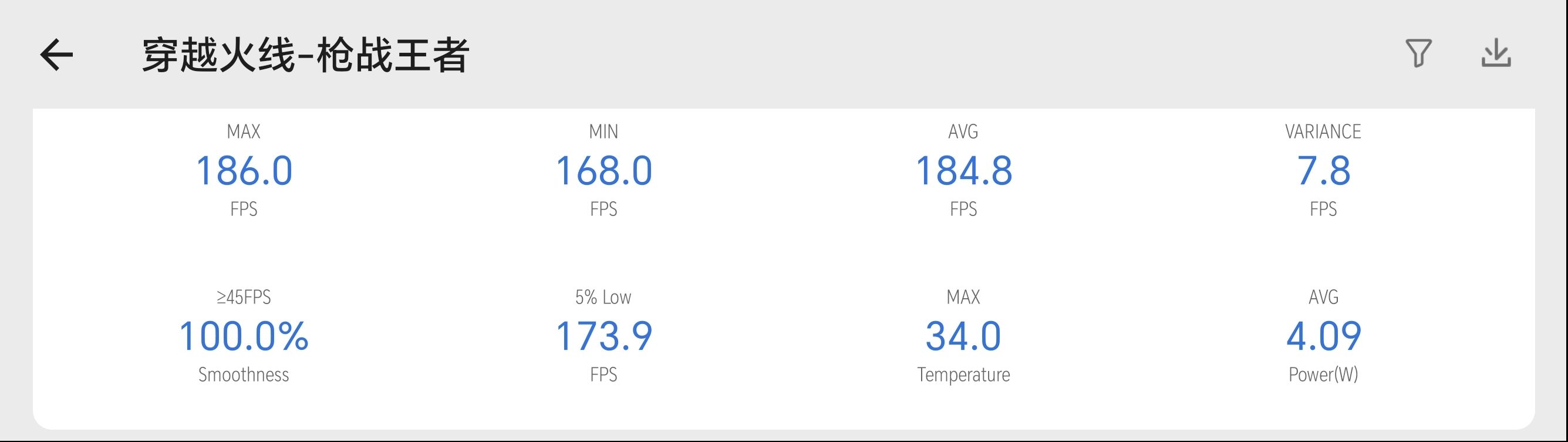Tap the back arrow icon
Image resolution: width=1568 pixels, height=442 pixels.
pyautogui.click(x=56, y=55)
